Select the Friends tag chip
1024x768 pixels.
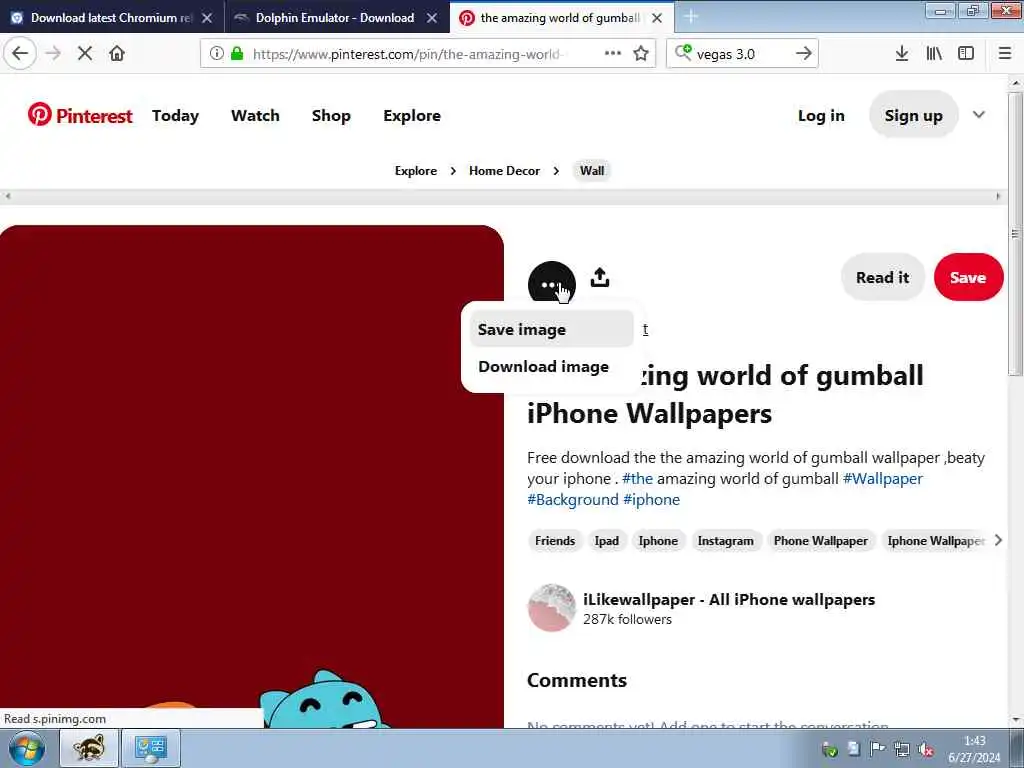[554, 541]
